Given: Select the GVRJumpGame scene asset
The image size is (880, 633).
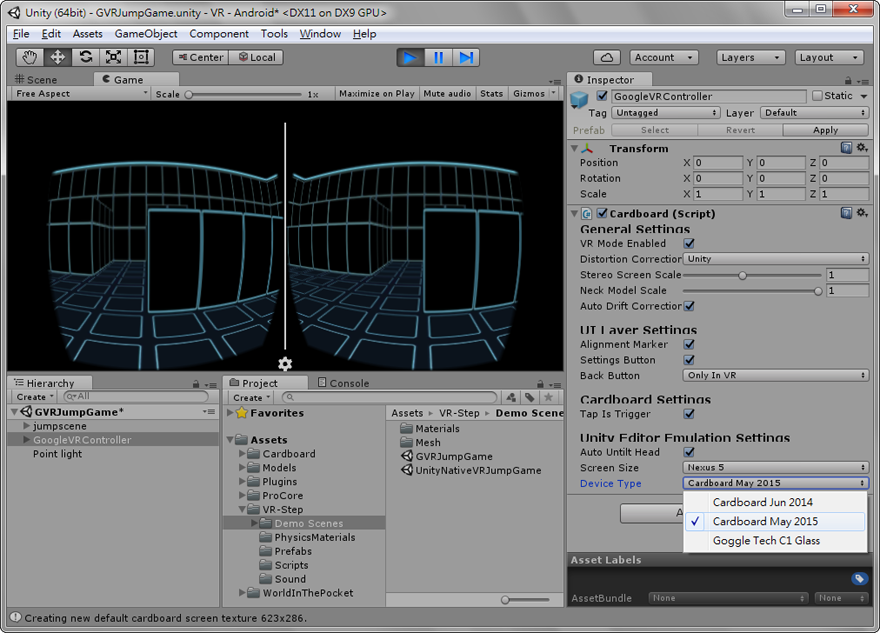Looking at the screenshot, I should [447, 456].
